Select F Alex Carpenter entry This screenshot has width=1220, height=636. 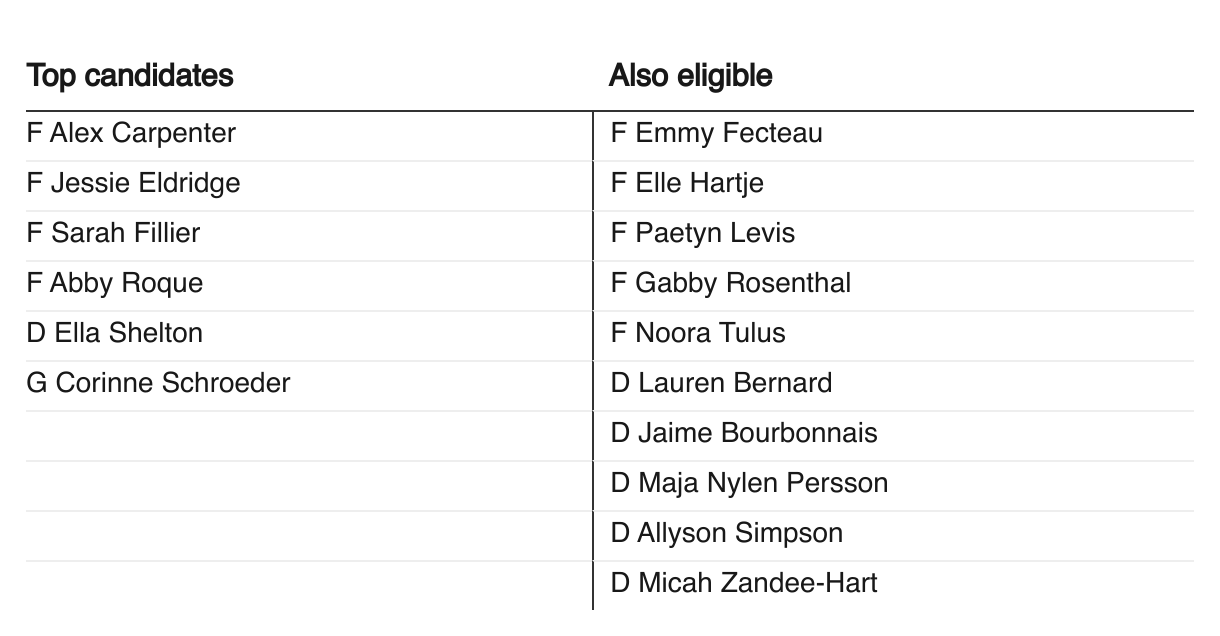tap(131, 133)
